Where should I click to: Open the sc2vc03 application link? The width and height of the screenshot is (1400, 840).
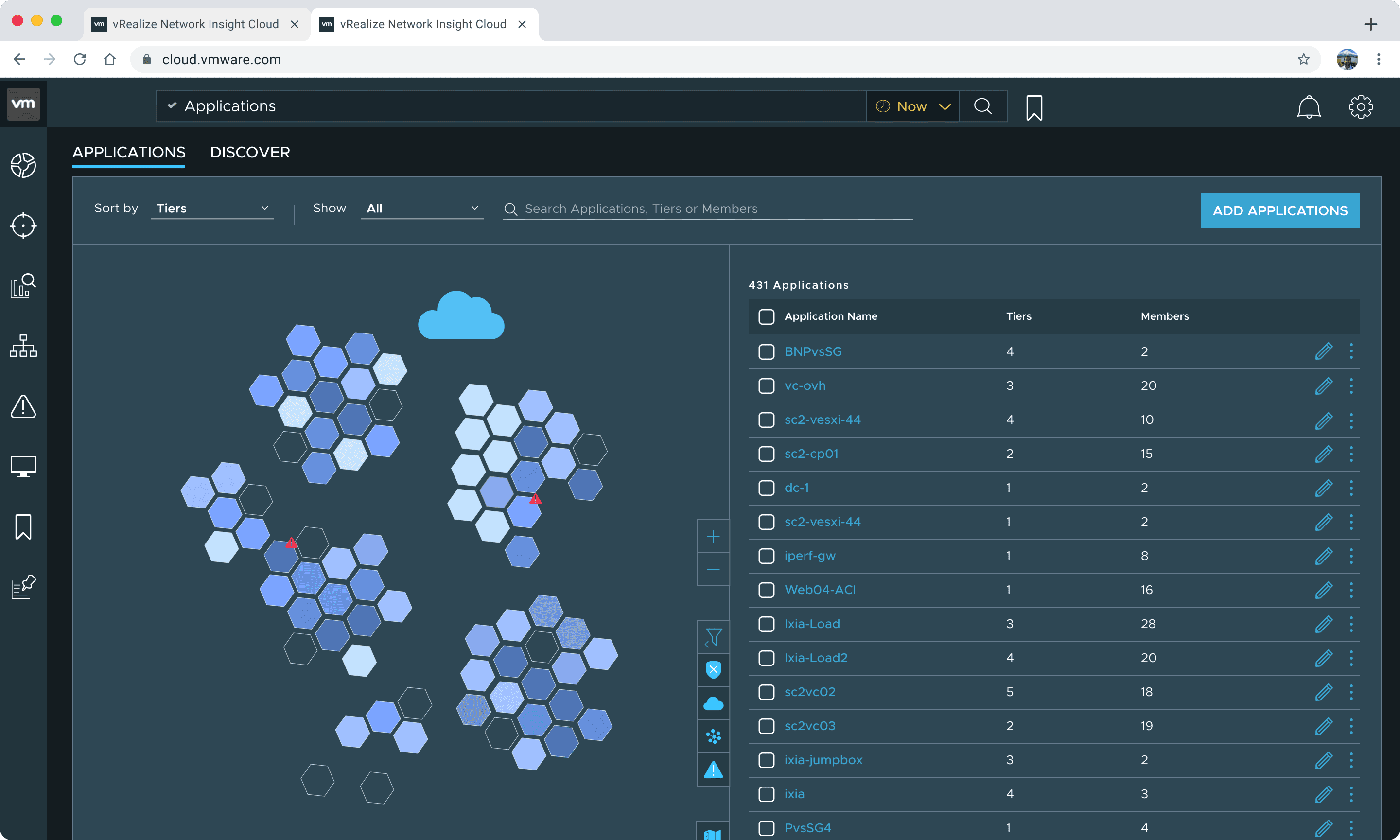pos(810,726)
